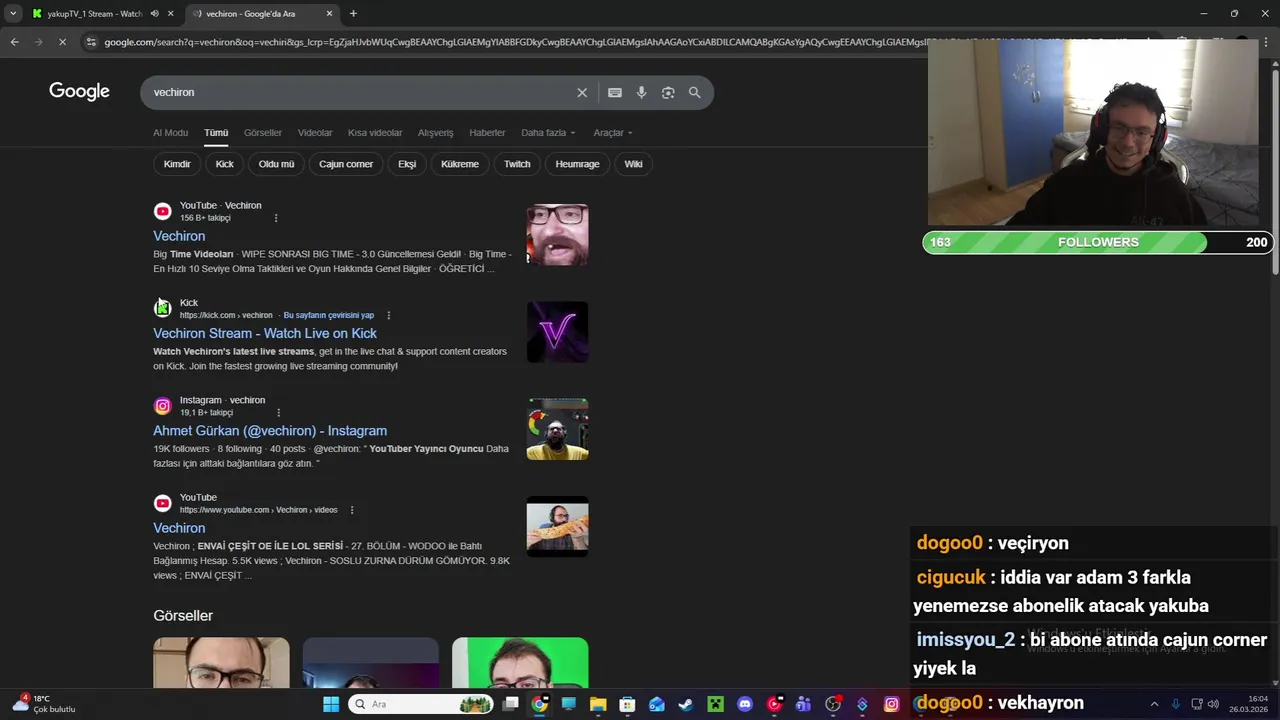Switch to the Kısa videolar tab
The width and height of the screenshot is (1280, 720).
[x=375, y=133]
